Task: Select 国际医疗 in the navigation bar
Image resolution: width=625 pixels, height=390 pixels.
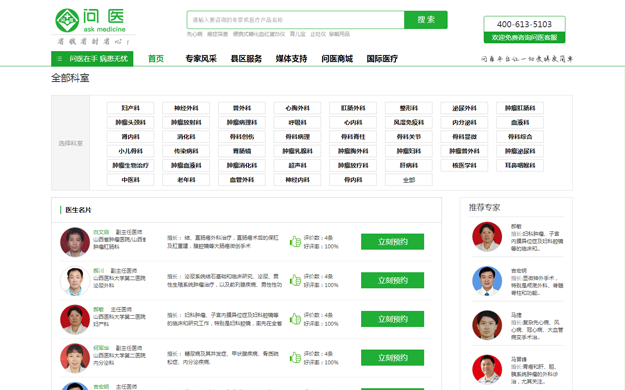Action: (x=382, y=59)
